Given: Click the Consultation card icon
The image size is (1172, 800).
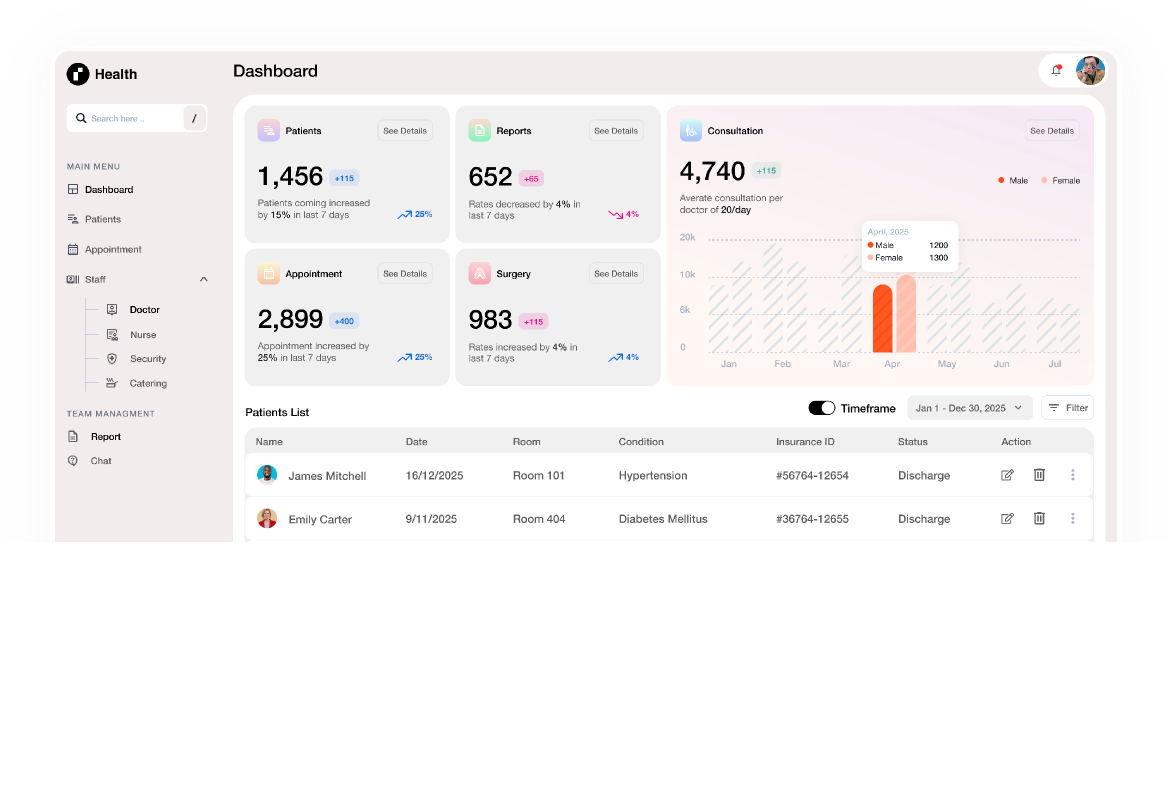Looking at the screenshot, I should [x=691, y=130].
